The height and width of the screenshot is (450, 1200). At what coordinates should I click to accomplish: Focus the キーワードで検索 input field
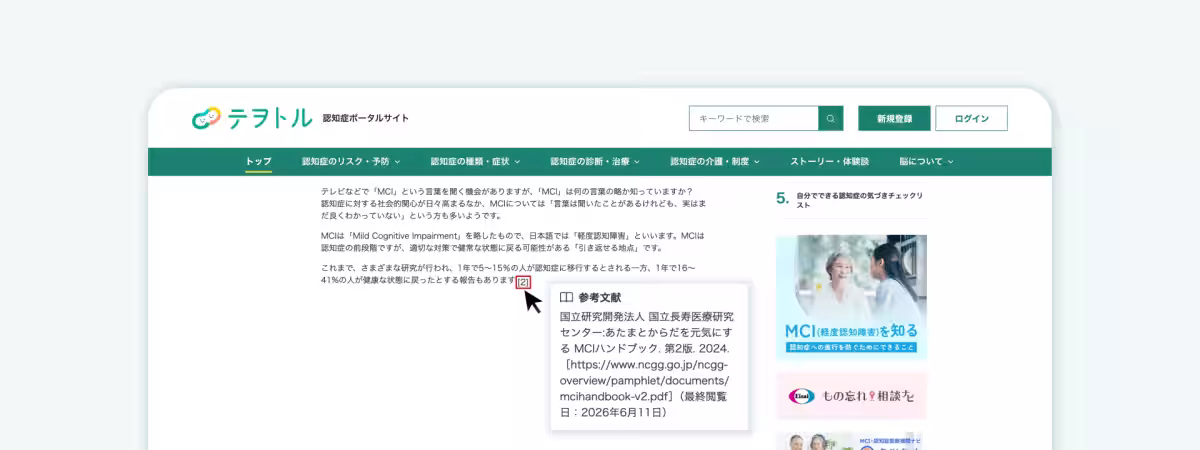[754, 119]
